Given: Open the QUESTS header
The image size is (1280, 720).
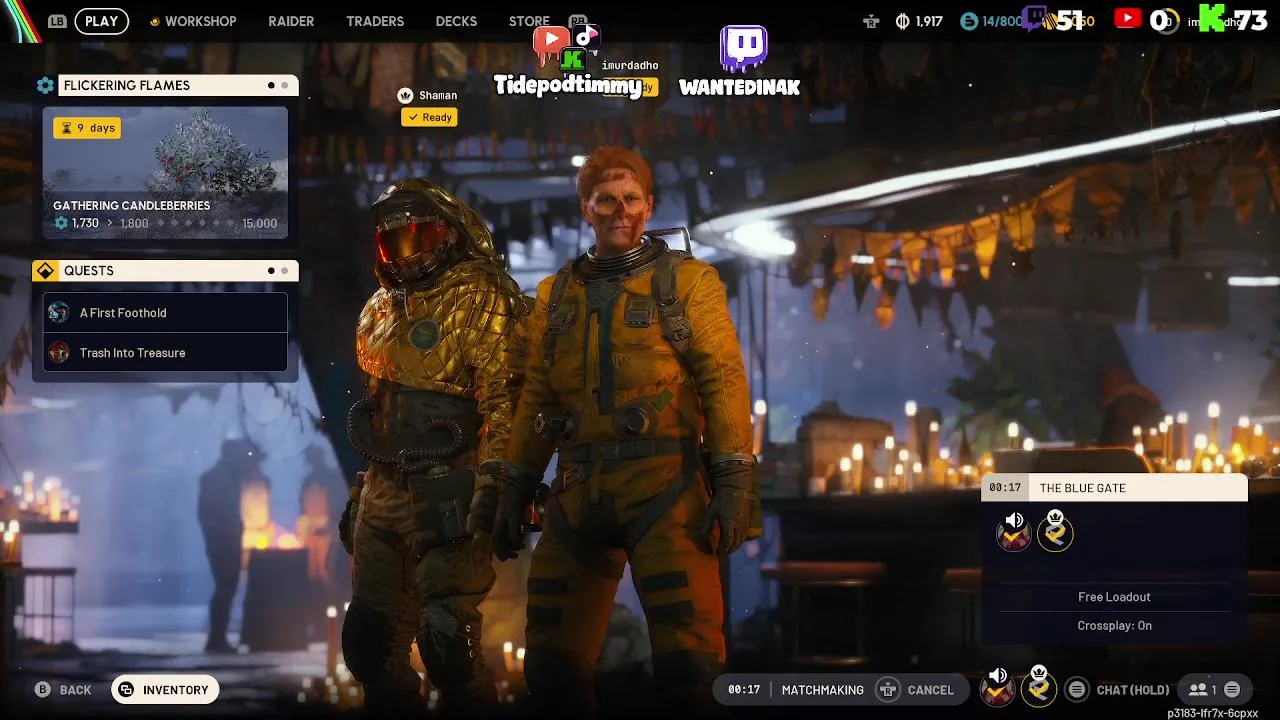Looking at the screenshot, I should (178, 271).
